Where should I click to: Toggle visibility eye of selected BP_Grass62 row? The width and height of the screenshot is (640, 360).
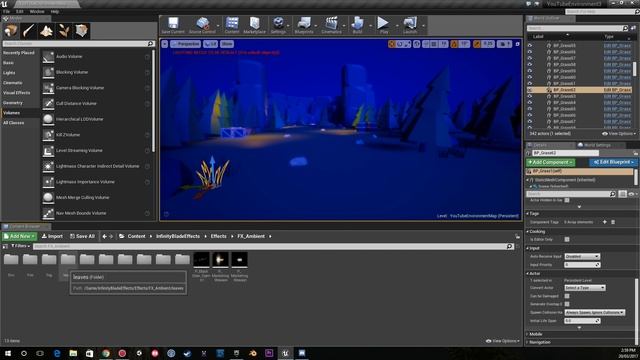click(x=530, y=90)
